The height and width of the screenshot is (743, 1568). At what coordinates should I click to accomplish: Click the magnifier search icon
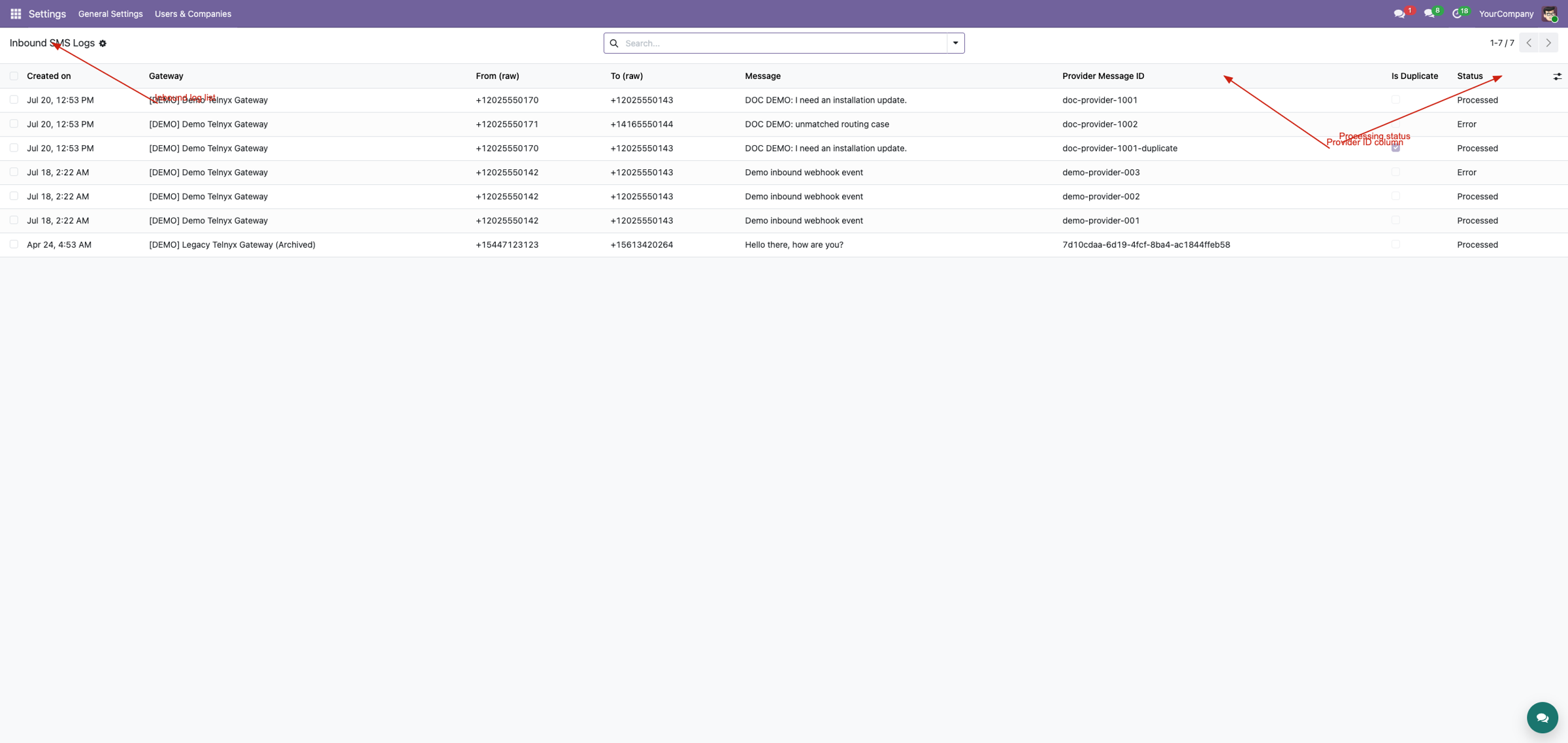614,43
